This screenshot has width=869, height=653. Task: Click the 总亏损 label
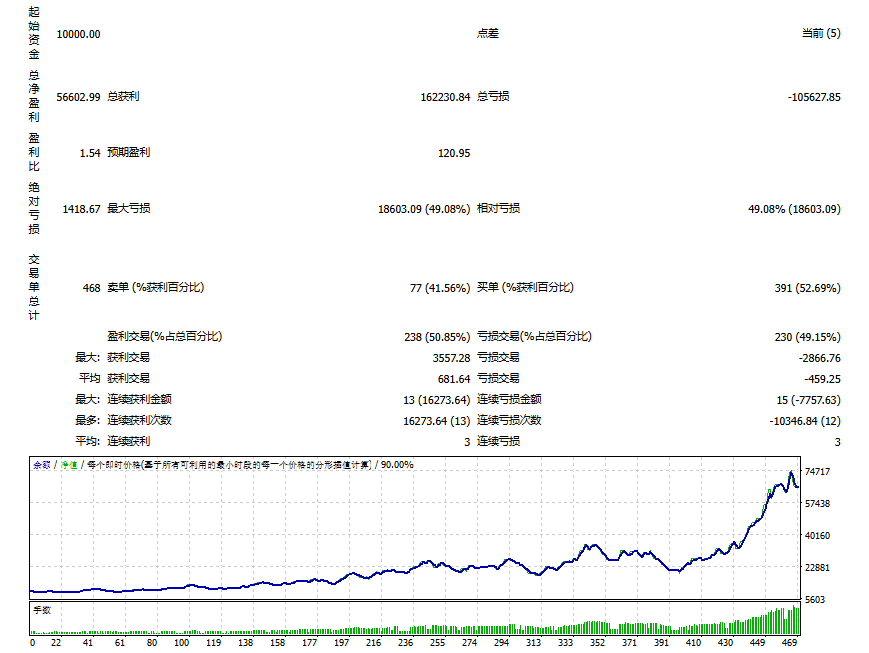pyautogui.click(x=493, y=96)
